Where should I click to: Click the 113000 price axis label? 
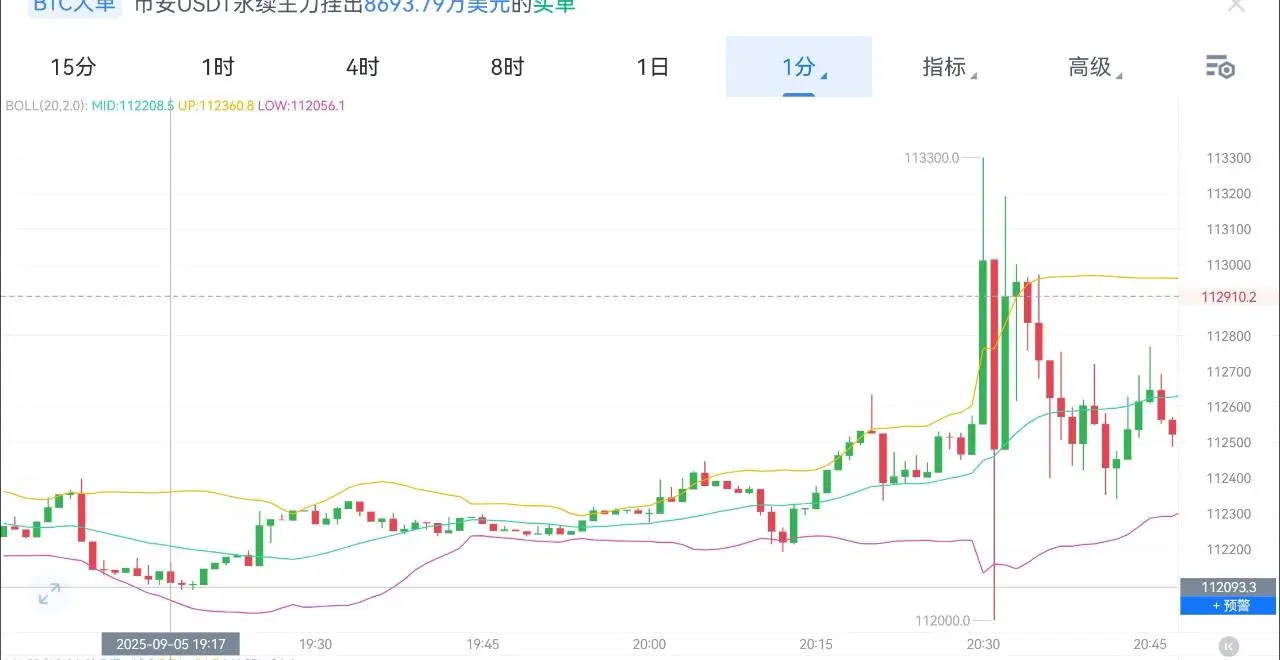pos(1229,265)
